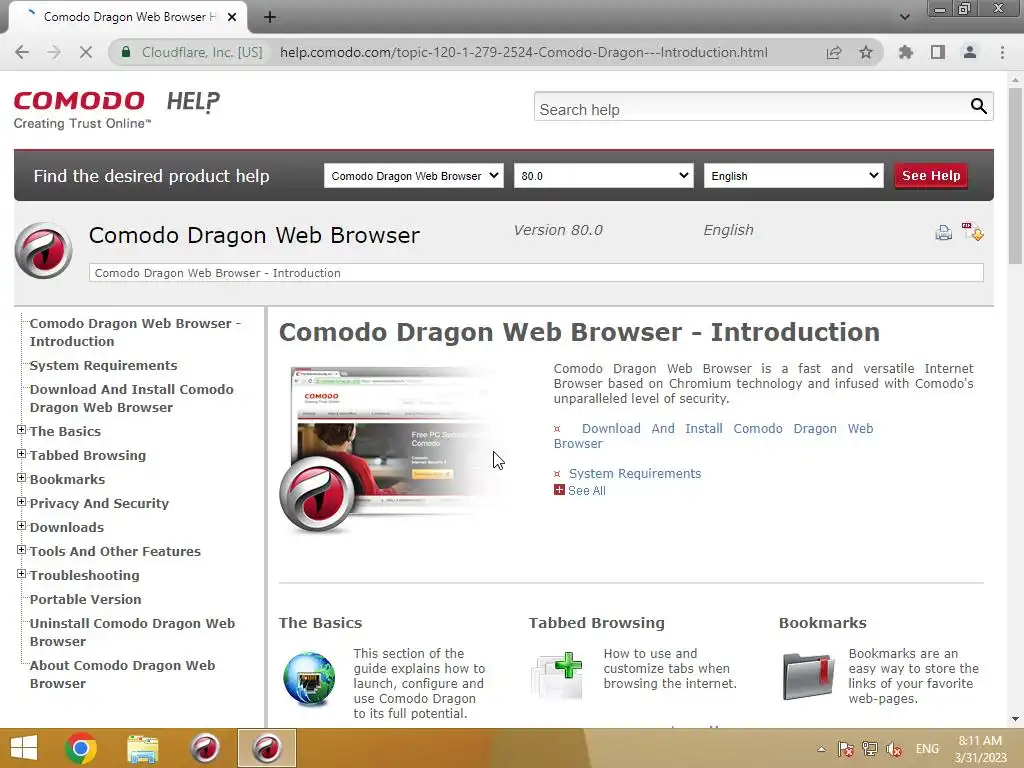Click the Action Center flag tray icon

(846, 749)
